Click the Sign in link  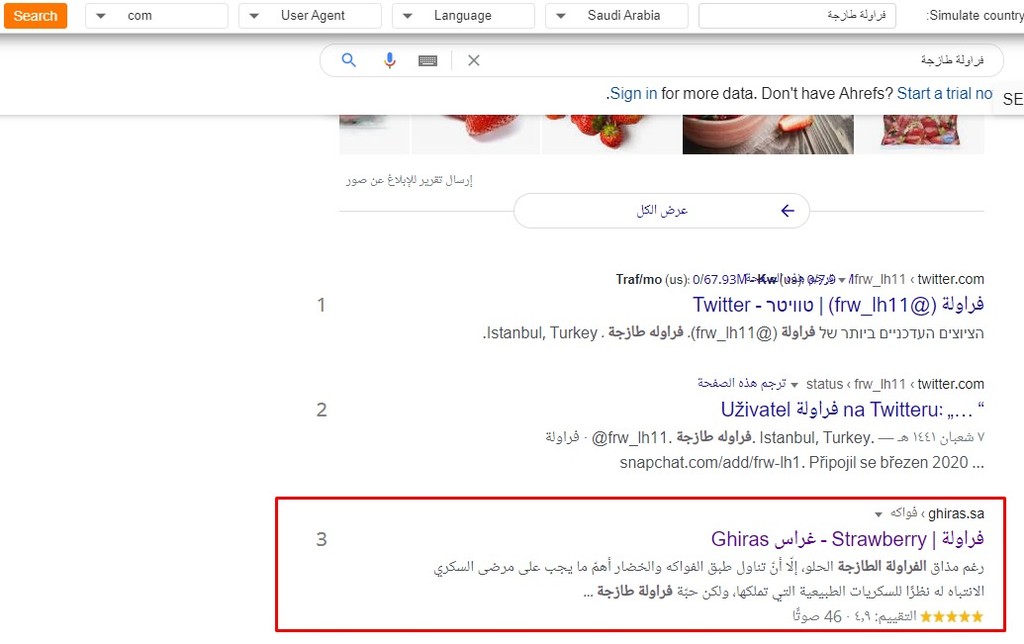(x=633, y=93)
